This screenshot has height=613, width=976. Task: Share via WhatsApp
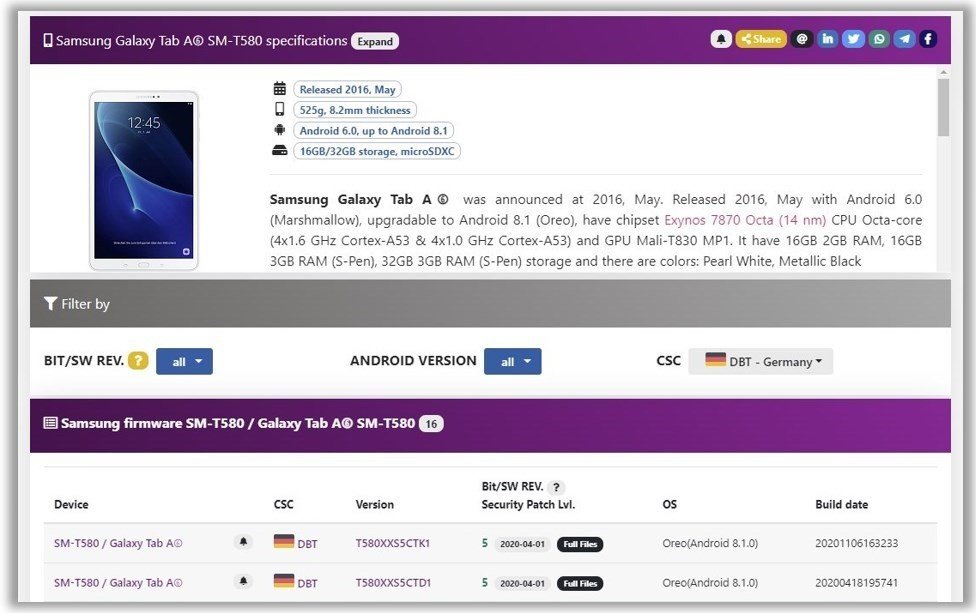click(879, 39)
